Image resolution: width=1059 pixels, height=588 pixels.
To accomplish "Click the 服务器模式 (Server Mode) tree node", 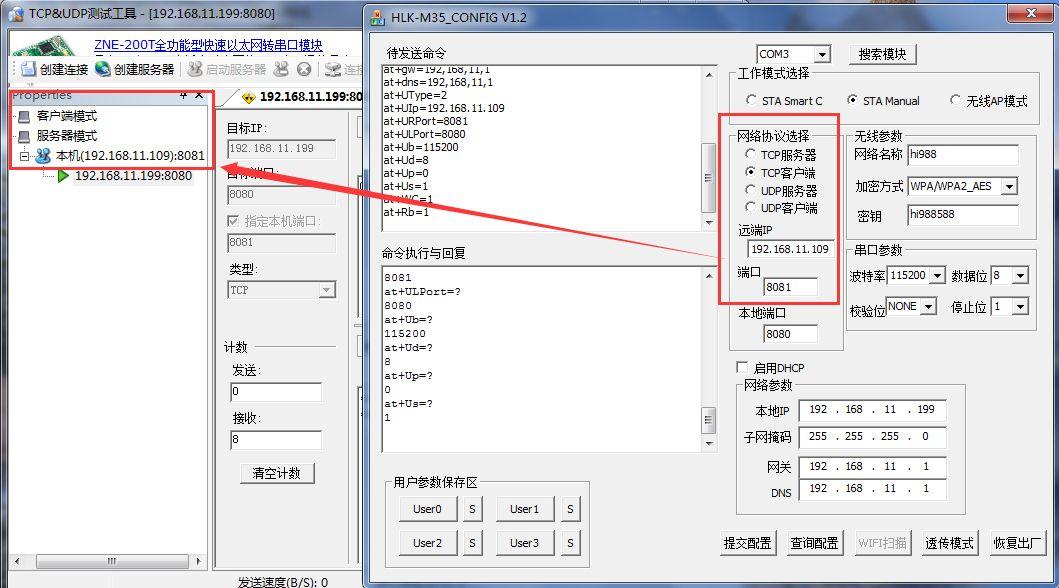I will click(66, 136).
